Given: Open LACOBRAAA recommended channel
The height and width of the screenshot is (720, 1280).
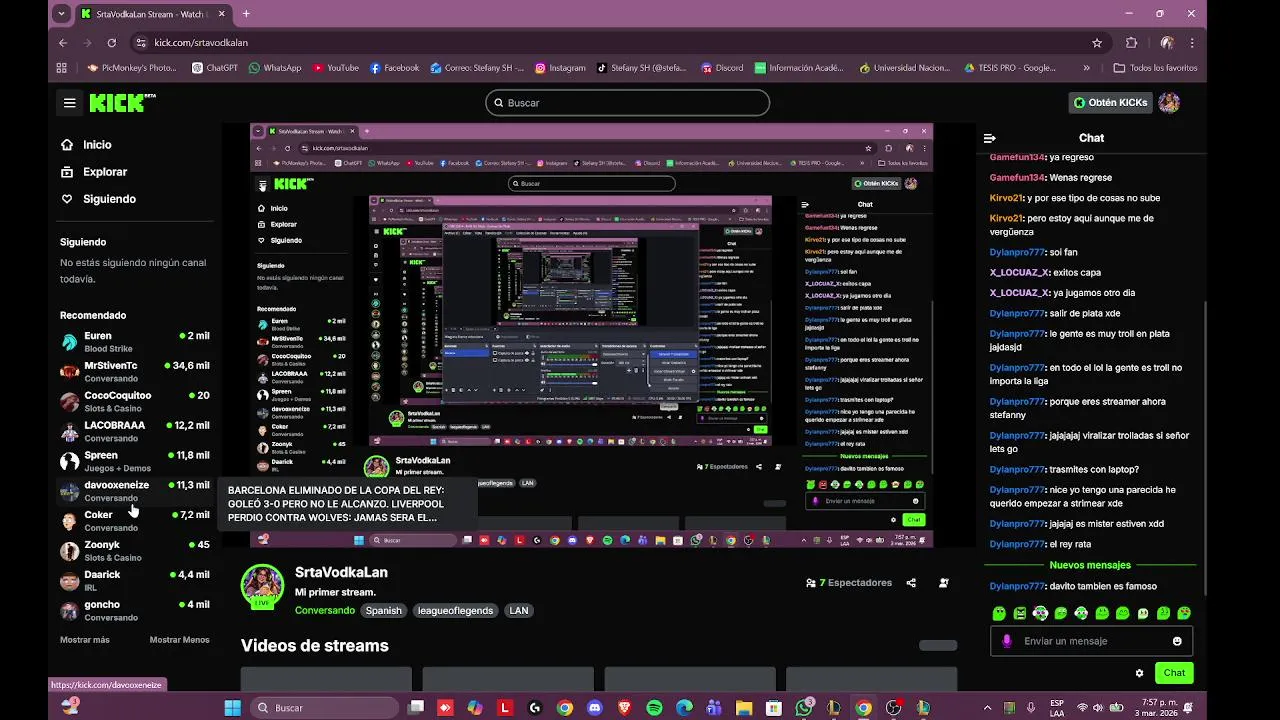Looking at the screenshot, I should 135,432.
